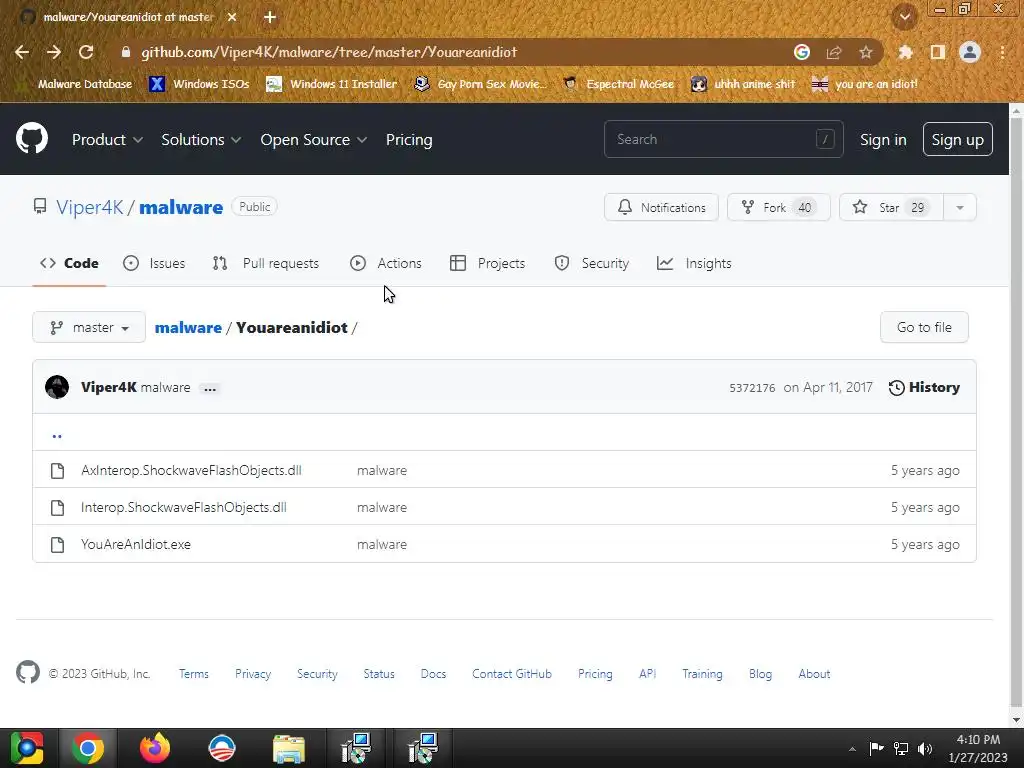
Task: Click the Action Center flag tray icon
Action: point(876,748)
